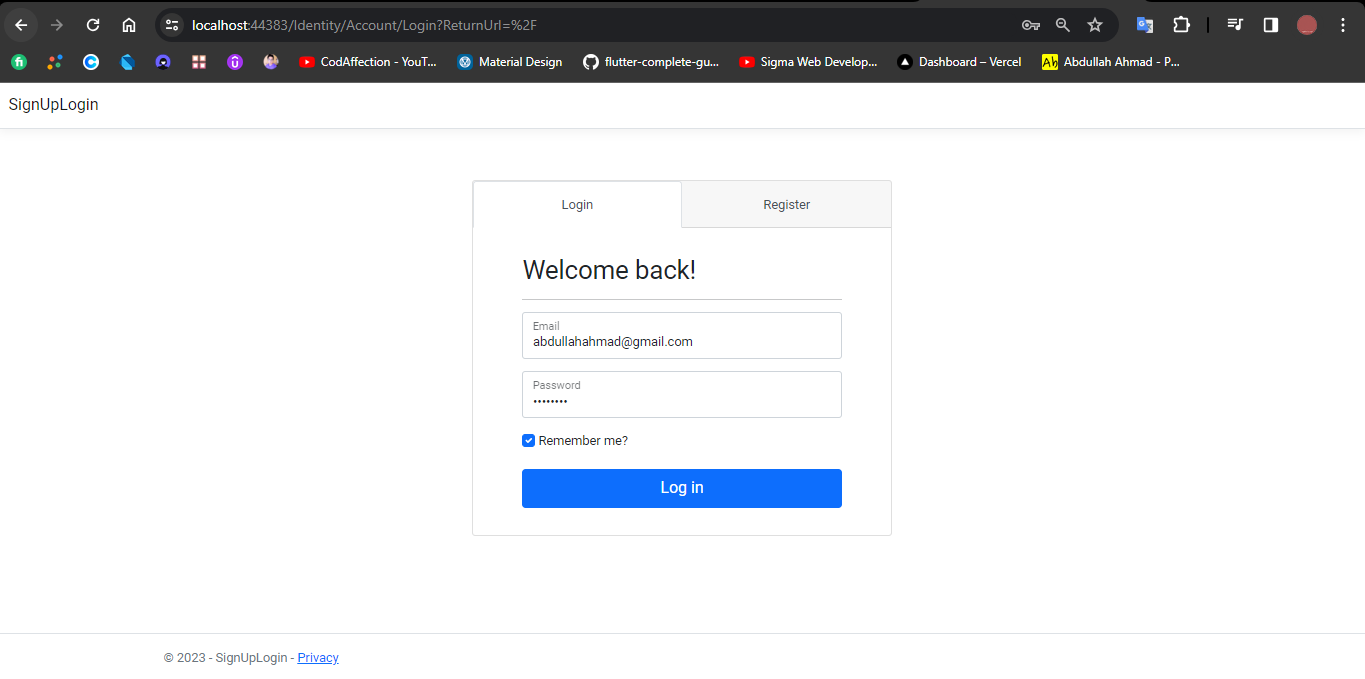
Task: Click the "© 2023 - SignUpLogin" footer text
Action: coord(226,657)
